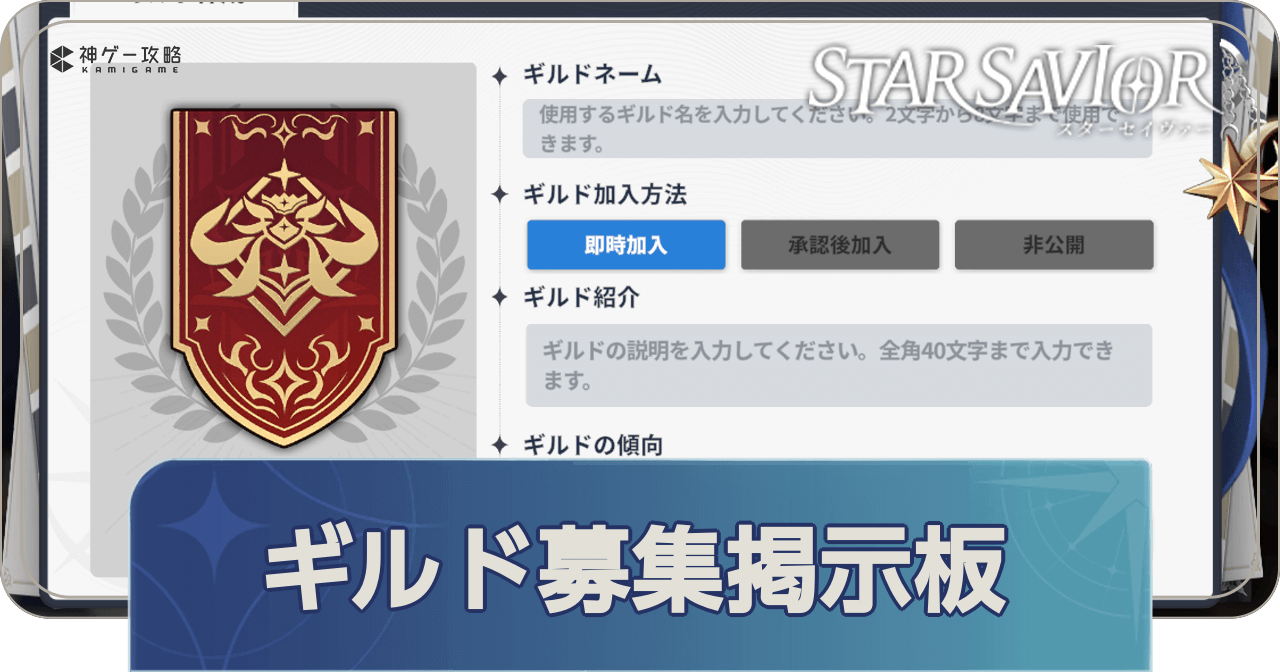1280x672 pixels.
Task: Click the 神ゲー攻略 KAMIGAME logo
Action: (116, 59)
